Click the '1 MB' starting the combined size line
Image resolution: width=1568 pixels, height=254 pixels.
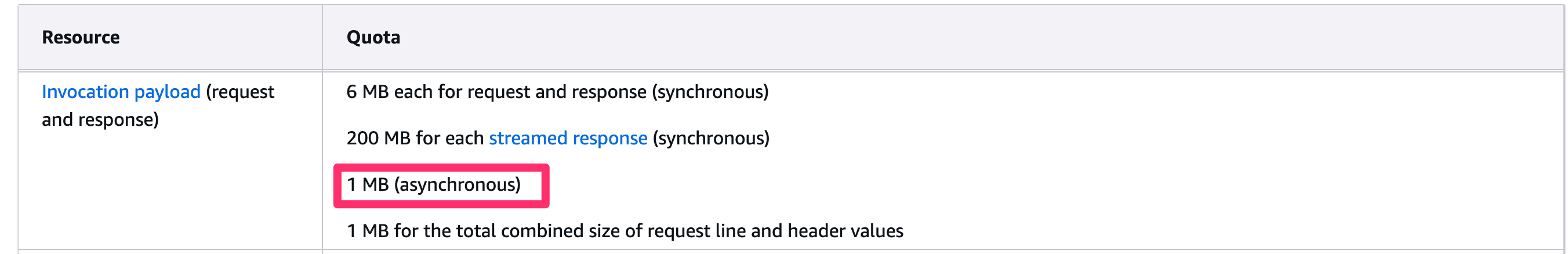point(367,231)
